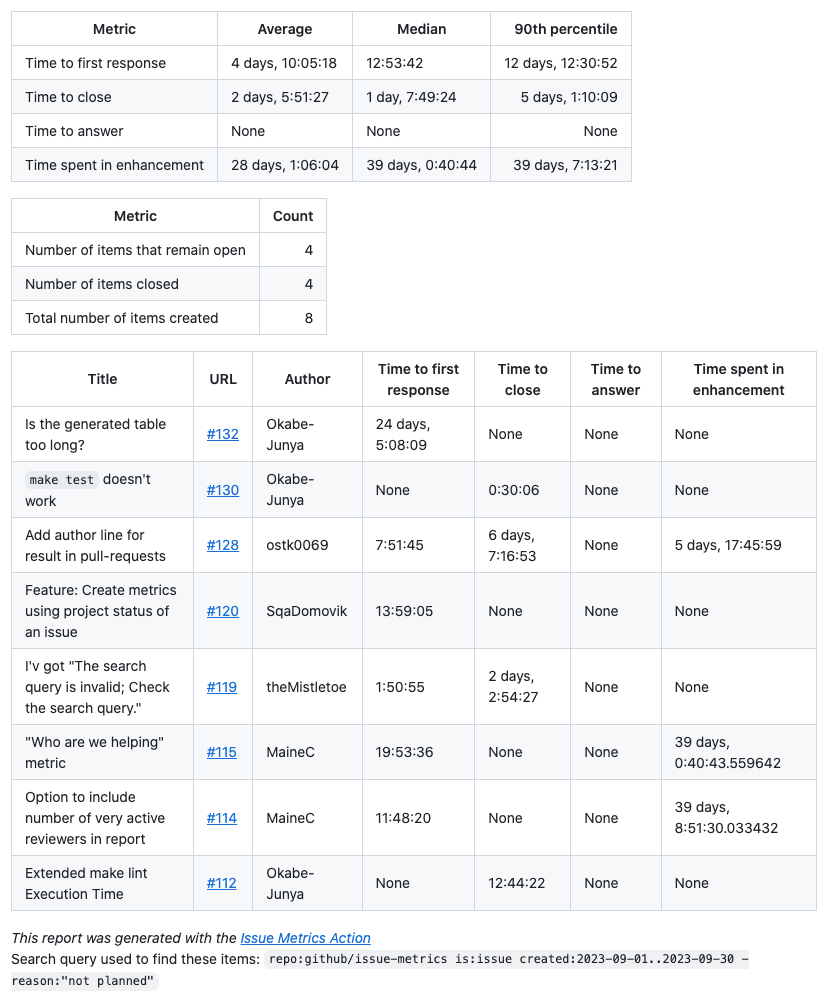Click the Time spent in enhancement row label

[114, 164]
